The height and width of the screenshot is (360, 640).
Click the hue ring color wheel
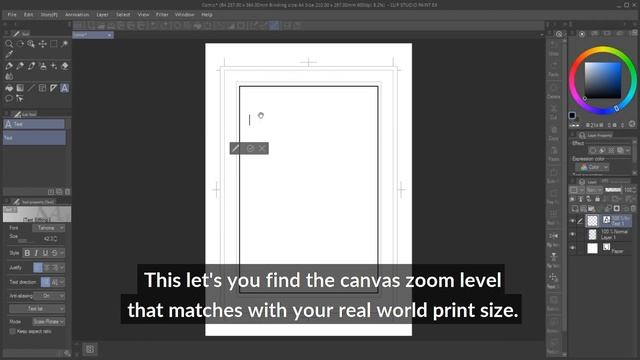(x=603, y=49)
